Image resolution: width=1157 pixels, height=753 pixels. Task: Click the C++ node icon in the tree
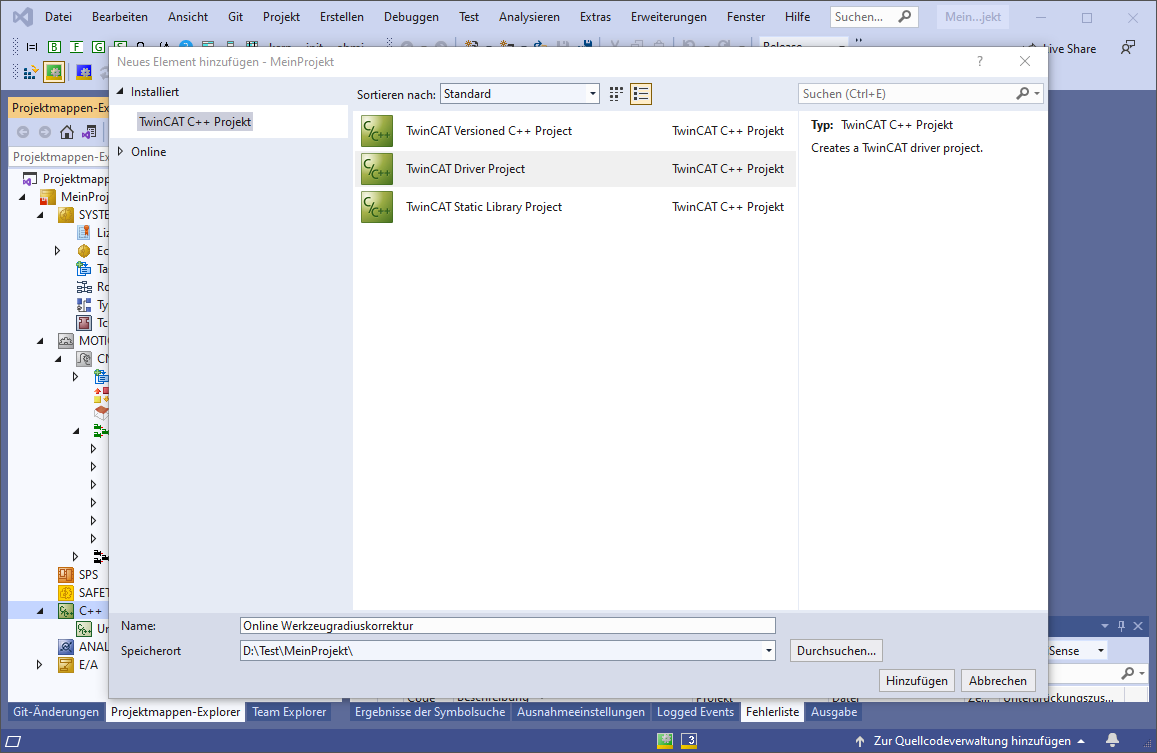click(x=66, y=611)
